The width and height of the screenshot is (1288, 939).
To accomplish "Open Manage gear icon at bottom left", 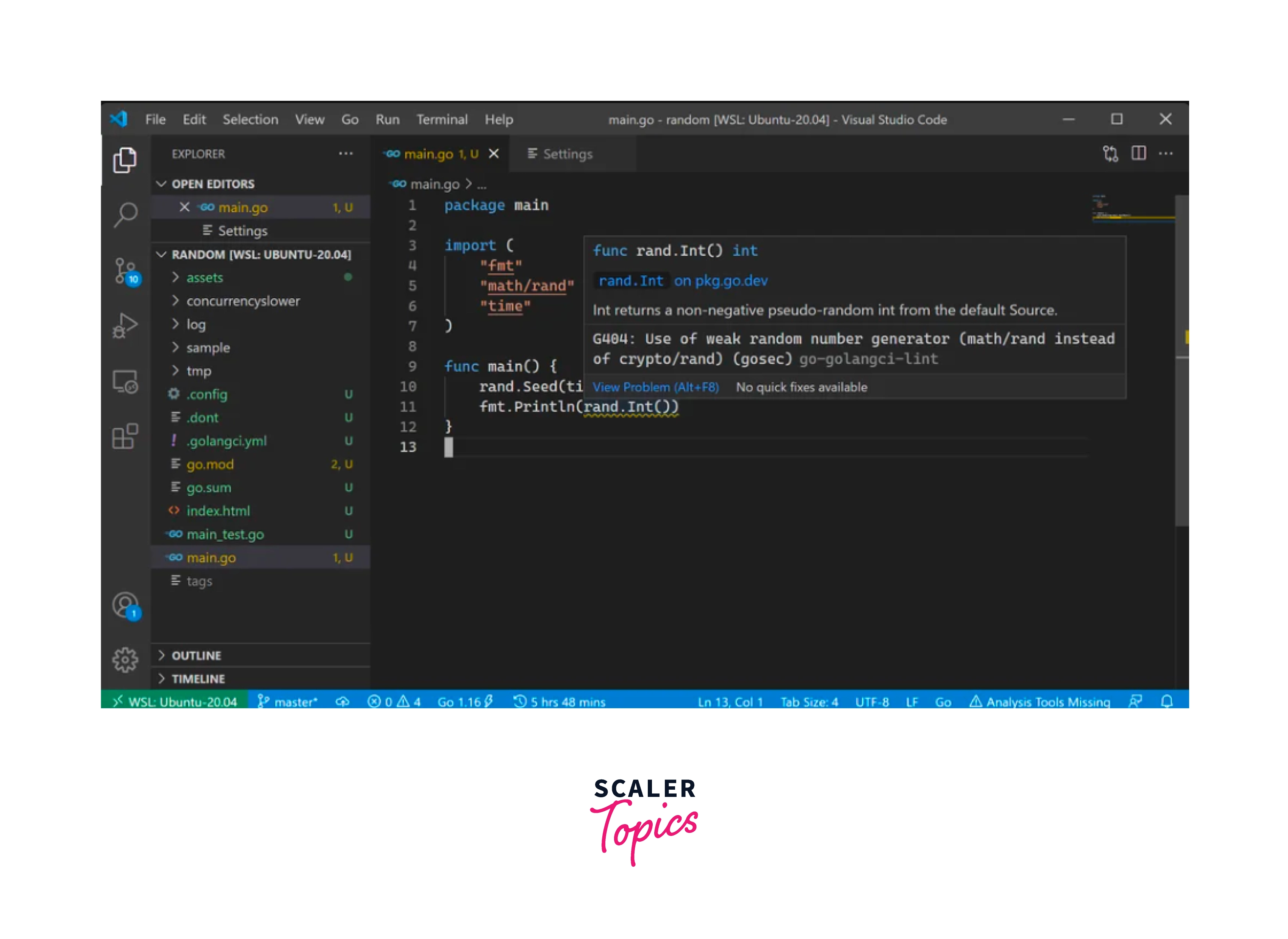I will 125,660.
